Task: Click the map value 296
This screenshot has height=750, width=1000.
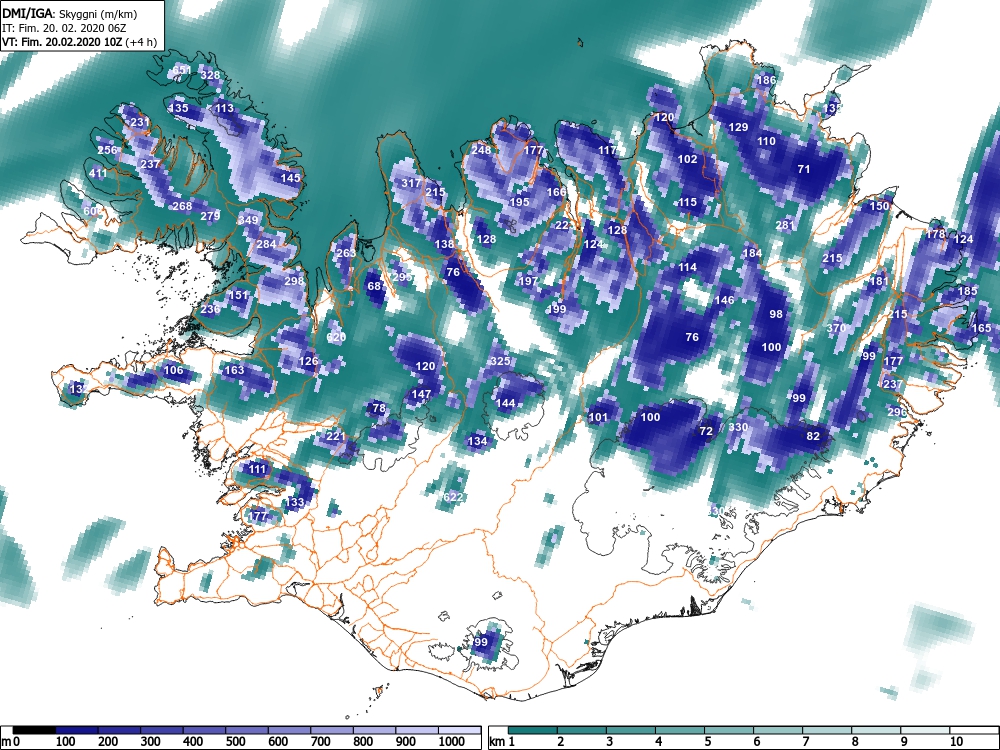Action: coord(897,412)
